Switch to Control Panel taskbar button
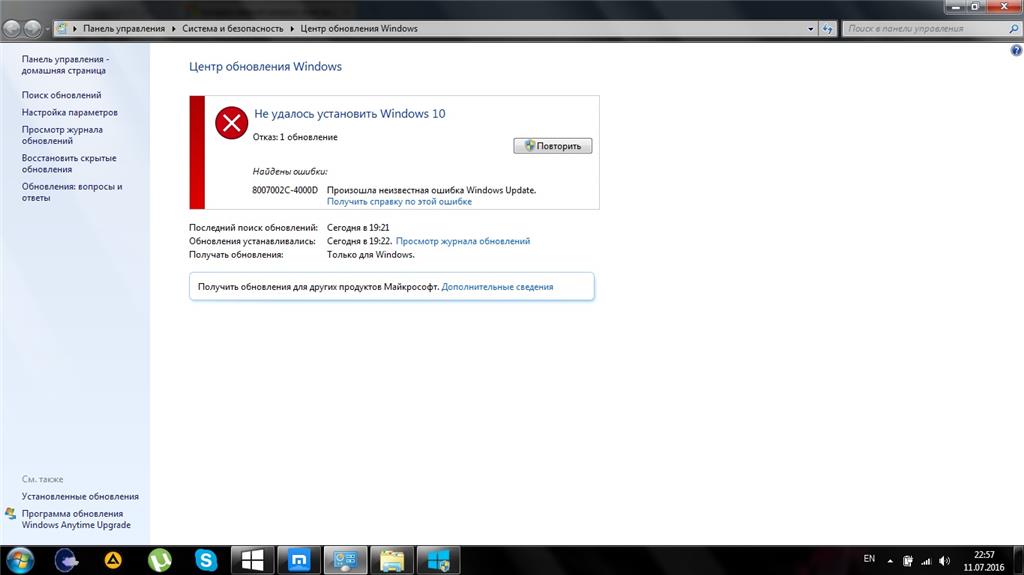 point(345,561)
